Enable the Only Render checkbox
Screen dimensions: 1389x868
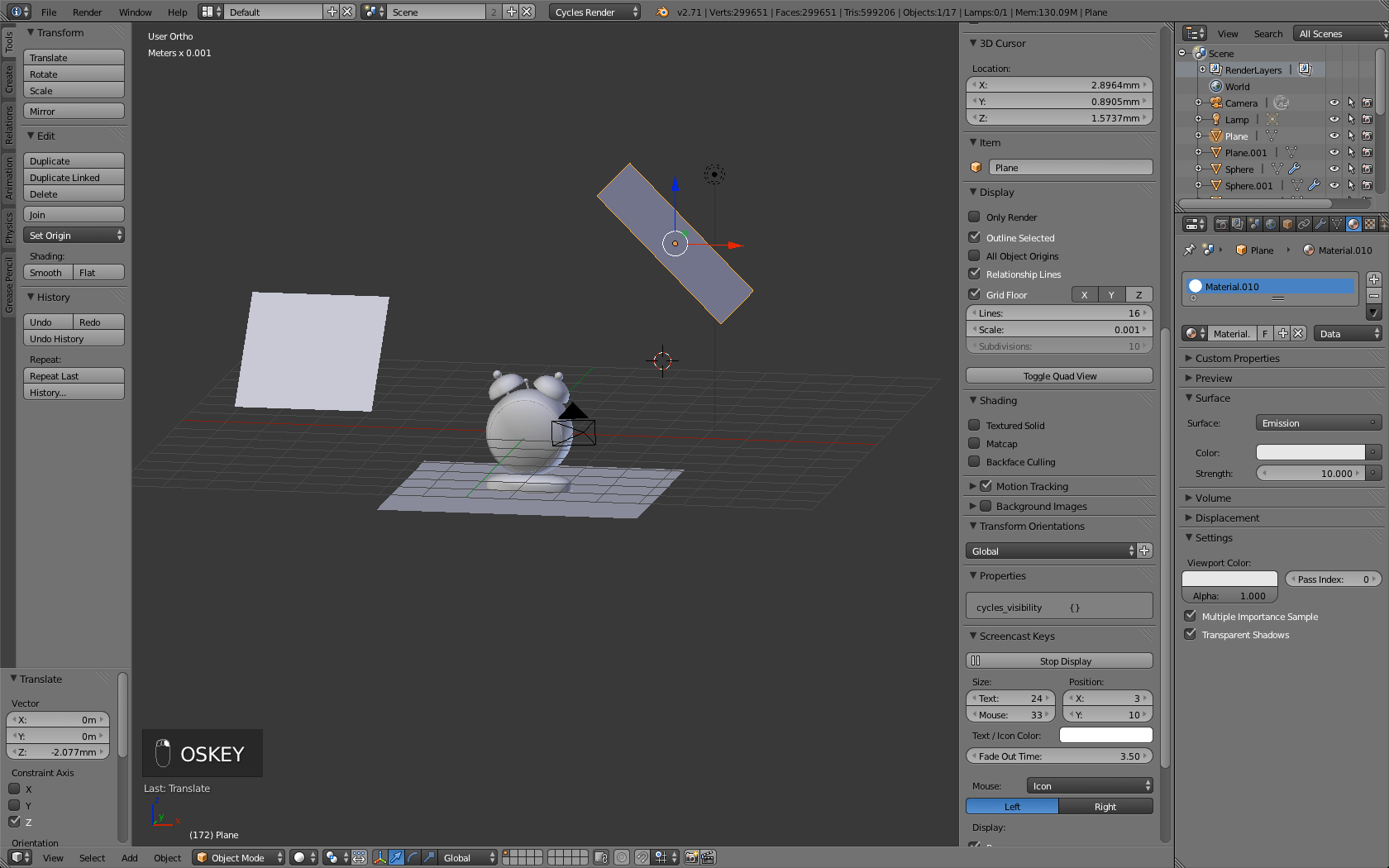pyautogui.click(x=975, y=217)
